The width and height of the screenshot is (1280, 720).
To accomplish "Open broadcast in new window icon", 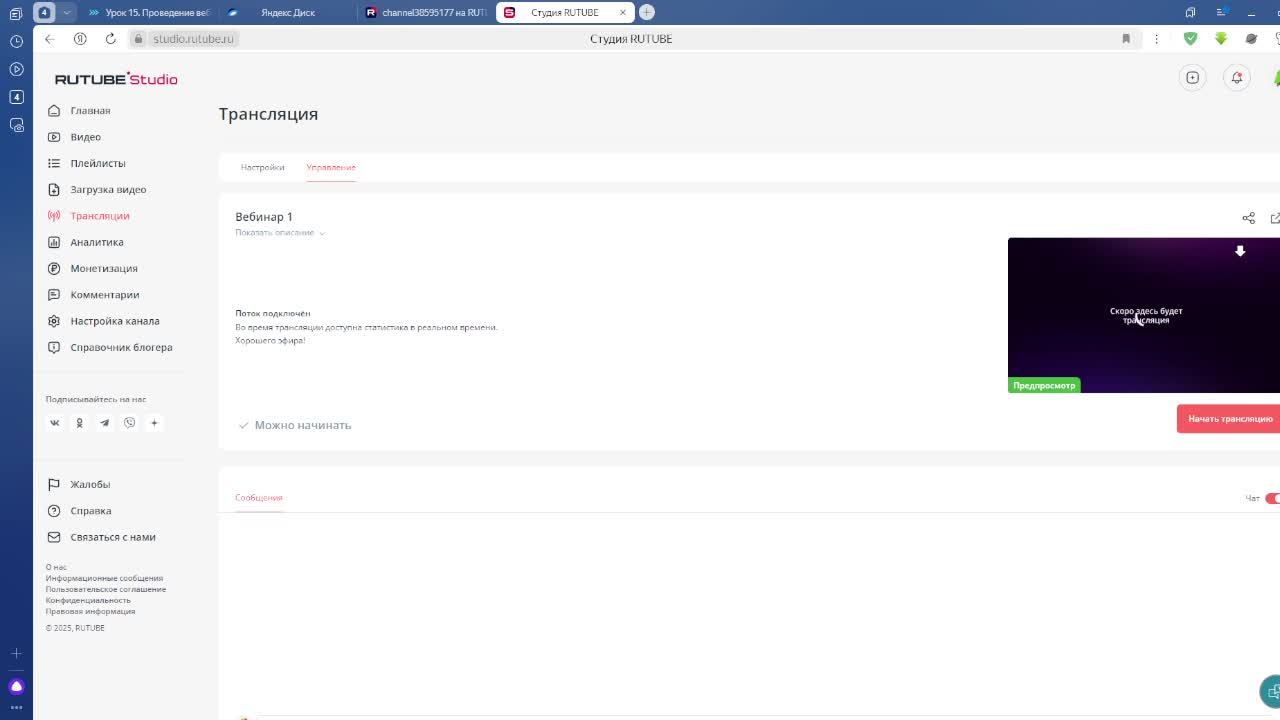I will pyautogui.click(x=1275, y=218).
